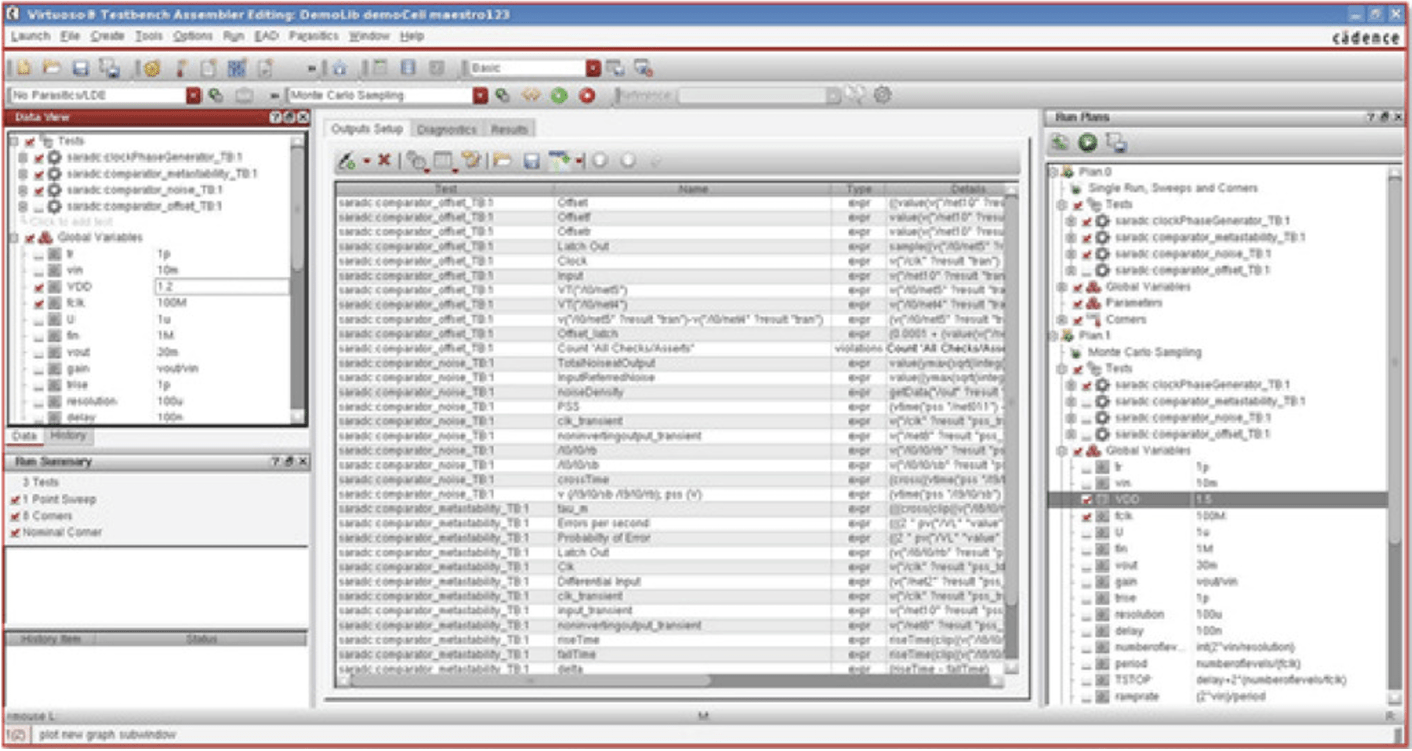Open the Tools menu

click(x=148, y=36)
